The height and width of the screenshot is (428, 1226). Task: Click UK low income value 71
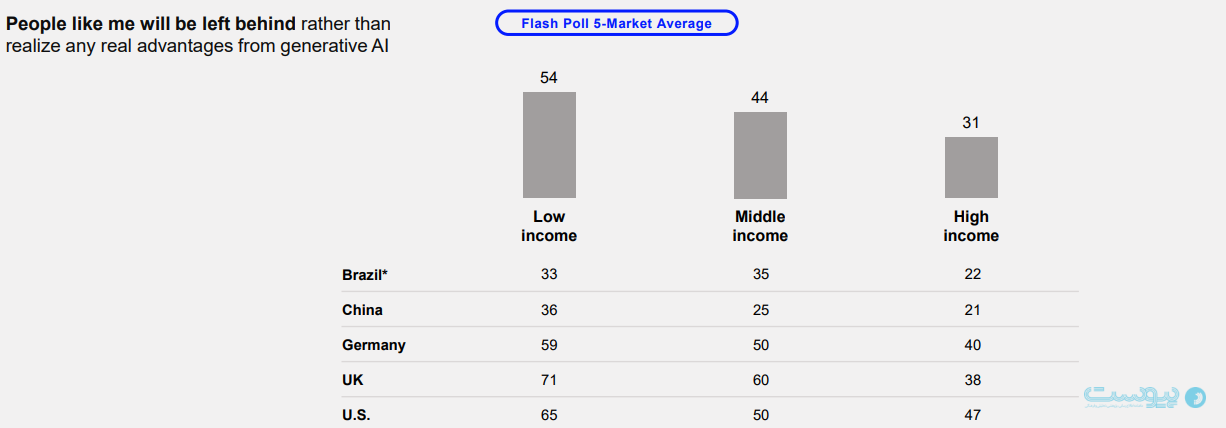[549, 380]
